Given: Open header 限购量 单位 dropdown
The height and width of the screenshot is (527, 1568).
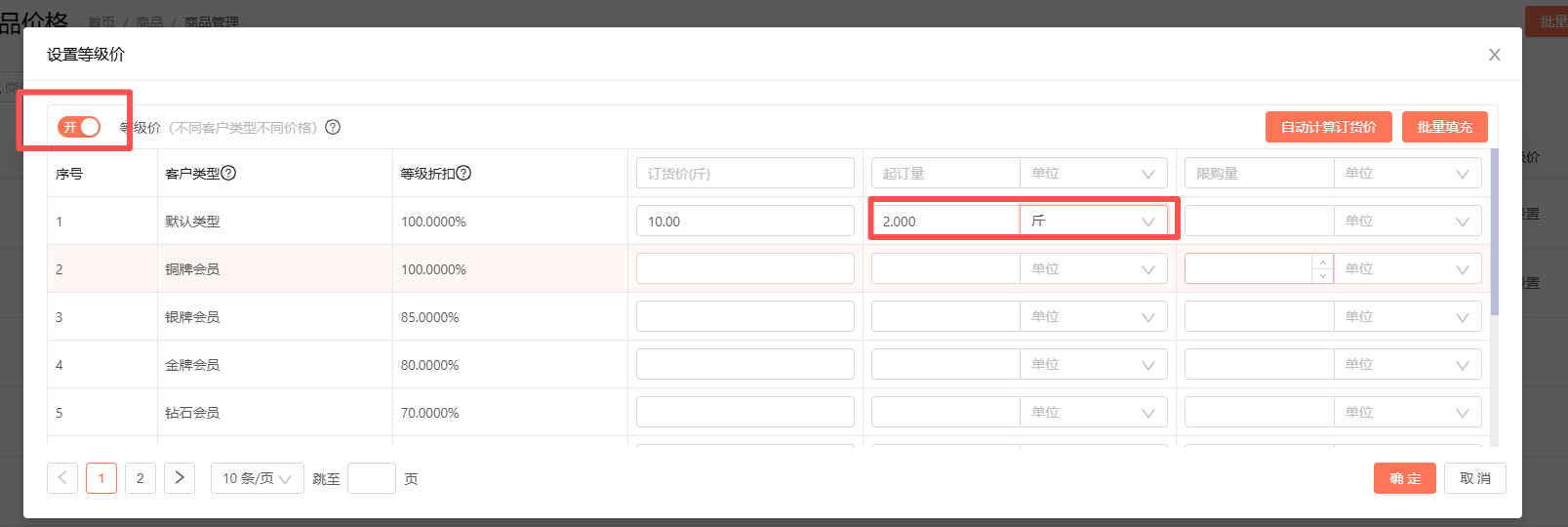Looking at the screenshot, I should point(1408,173).
